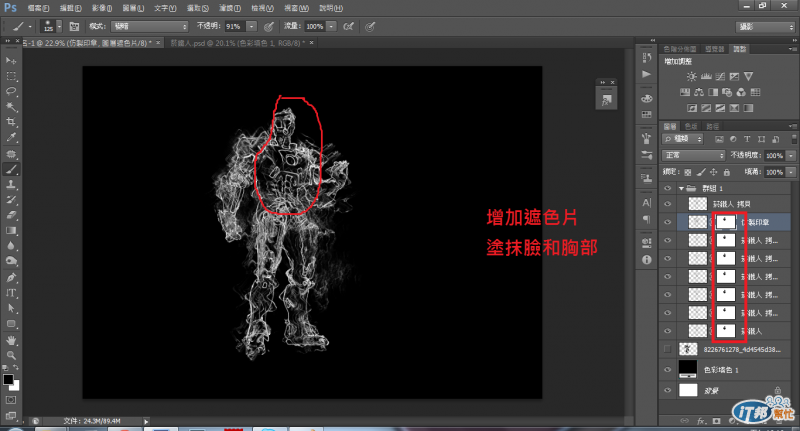Screen dimensions: 800x431
Task: Collapse the 群組 1 group
Action: tap(681, 188)
